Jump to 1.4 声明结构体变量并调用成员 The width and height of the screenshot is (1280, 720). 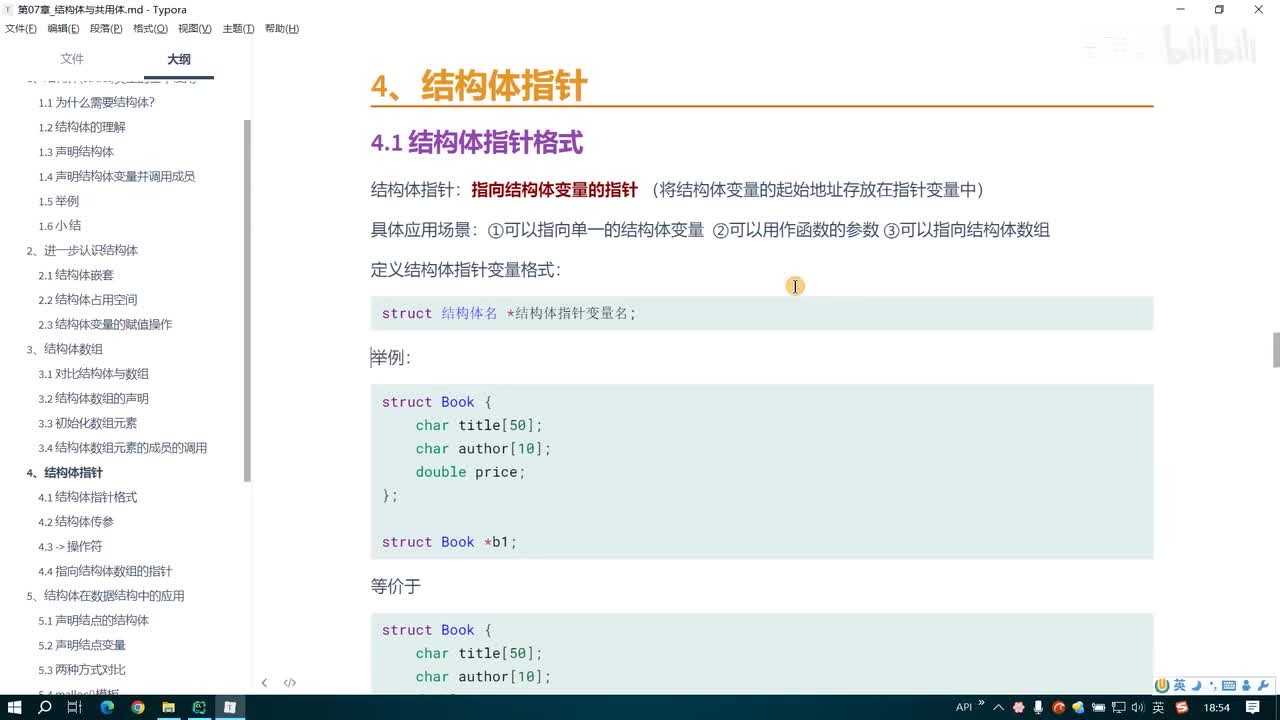[117, 176]
